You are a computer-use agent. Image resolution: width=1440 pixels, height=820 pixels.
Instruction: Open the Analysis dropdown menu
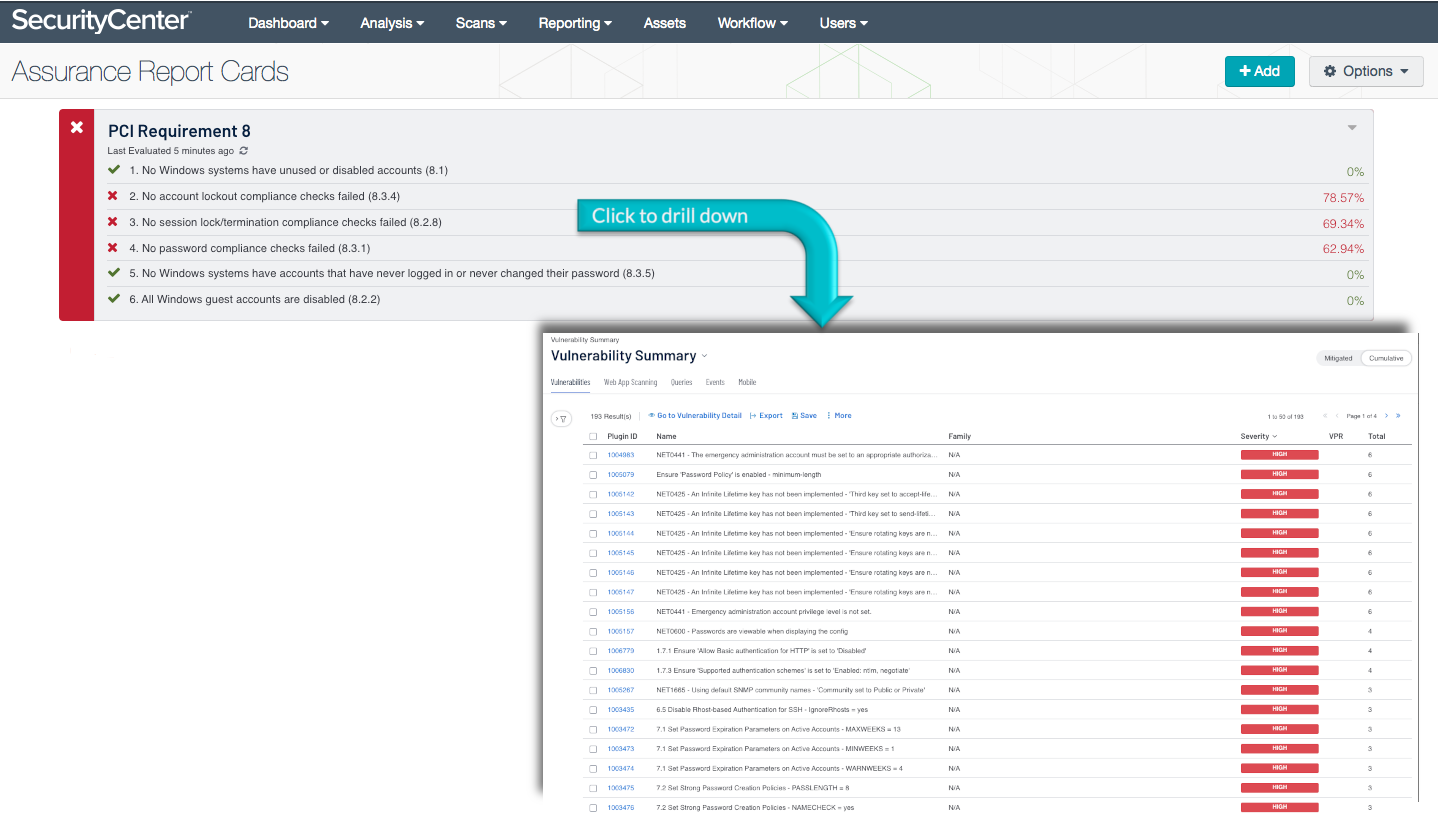pyautogui.click(x=392, y=23)
